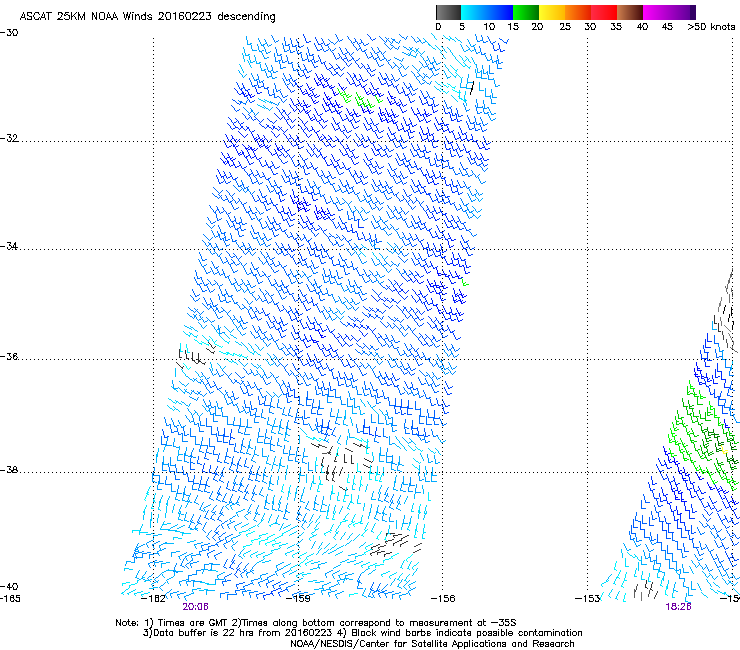Click the gray 0–5 knots legend color
Viewport: 740px width, 650px height.
tap(448, 12)
